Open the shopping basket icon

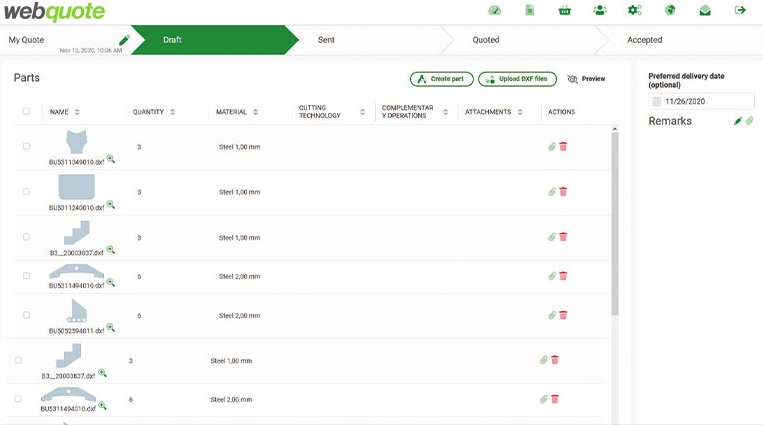pyautogui.click(x=565, y=10)
